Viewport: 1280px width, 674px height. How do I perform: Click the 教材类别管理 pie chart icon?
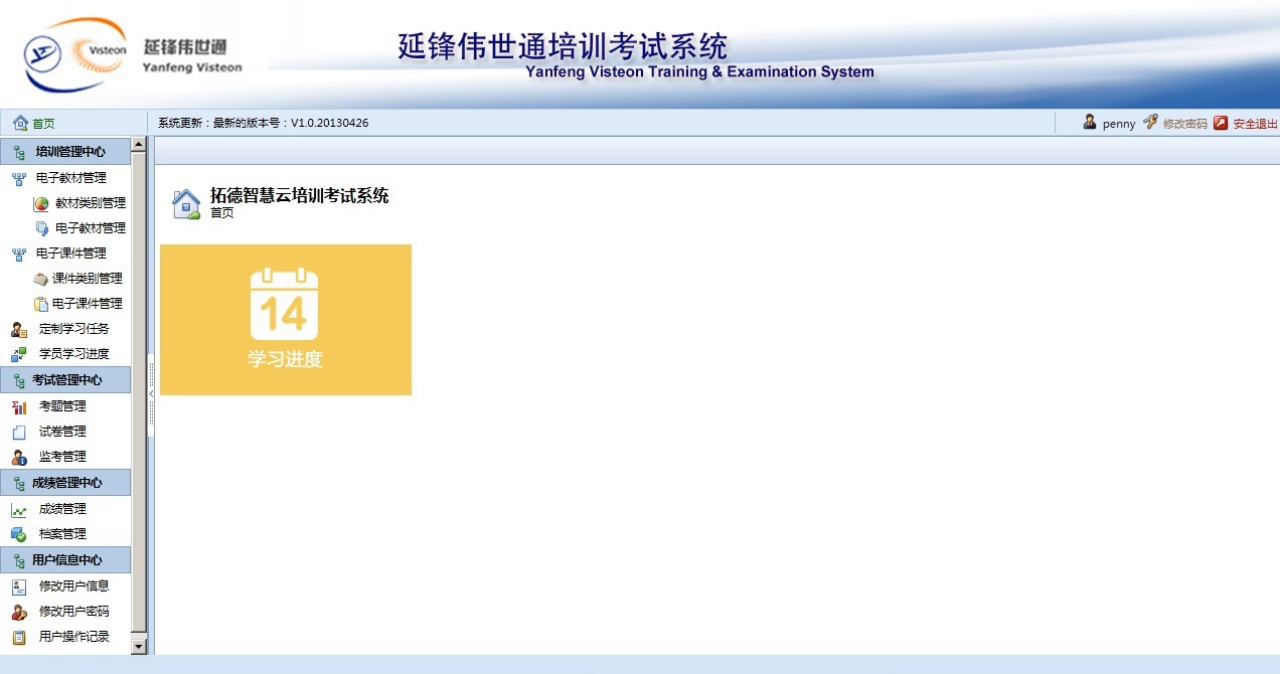coord(41,204)
